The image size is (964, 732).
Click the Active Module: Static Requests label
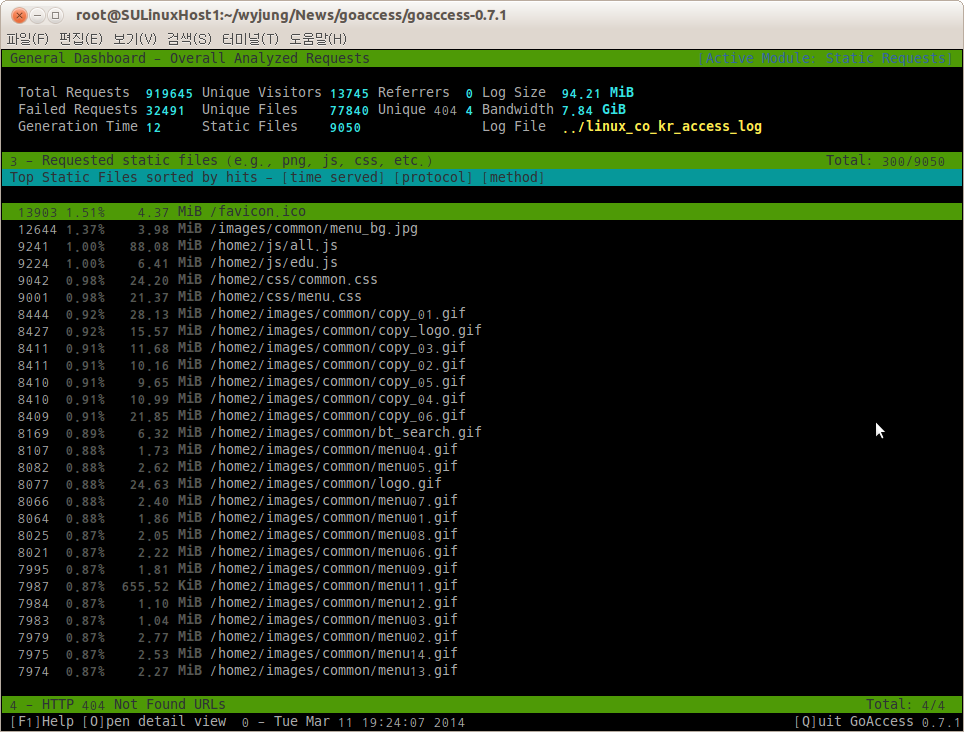click(x=826, y=58)
